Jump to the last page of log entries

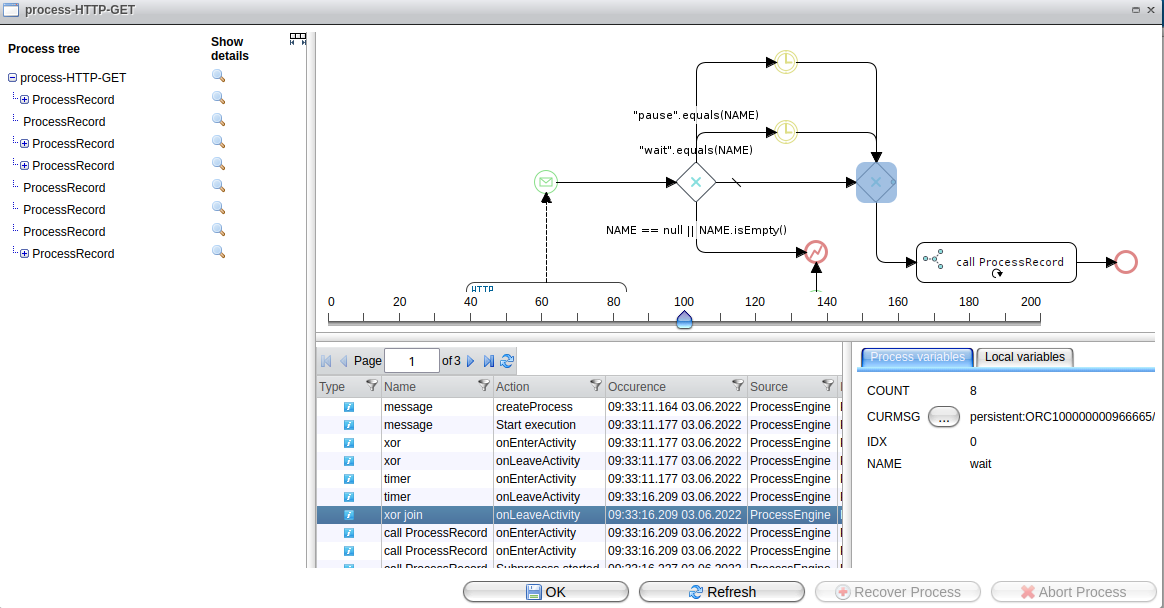(x=488, y=361)
